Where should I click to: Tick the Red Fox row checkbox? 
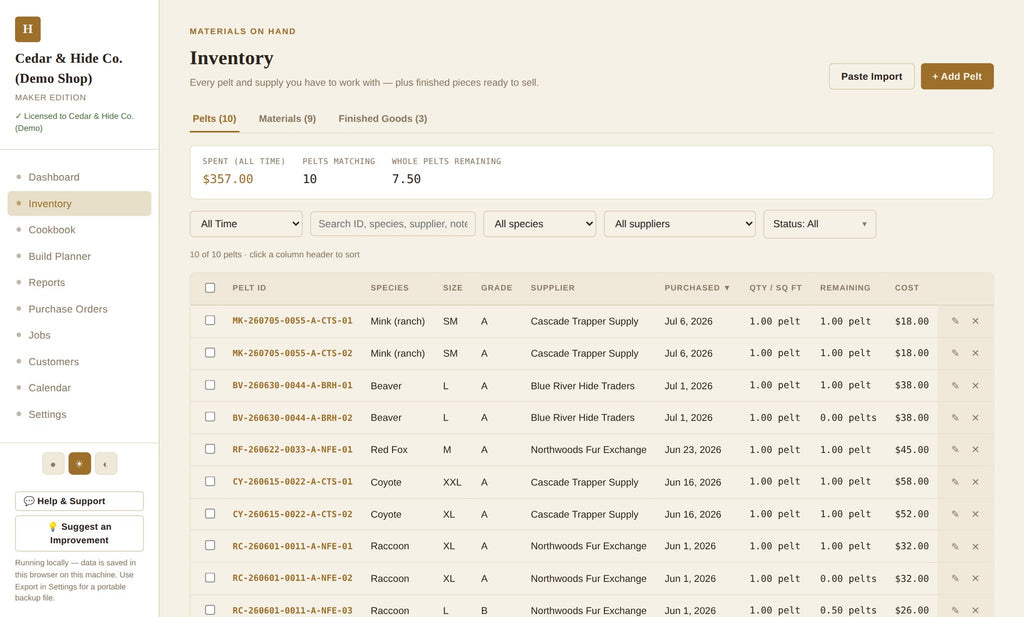210,449
